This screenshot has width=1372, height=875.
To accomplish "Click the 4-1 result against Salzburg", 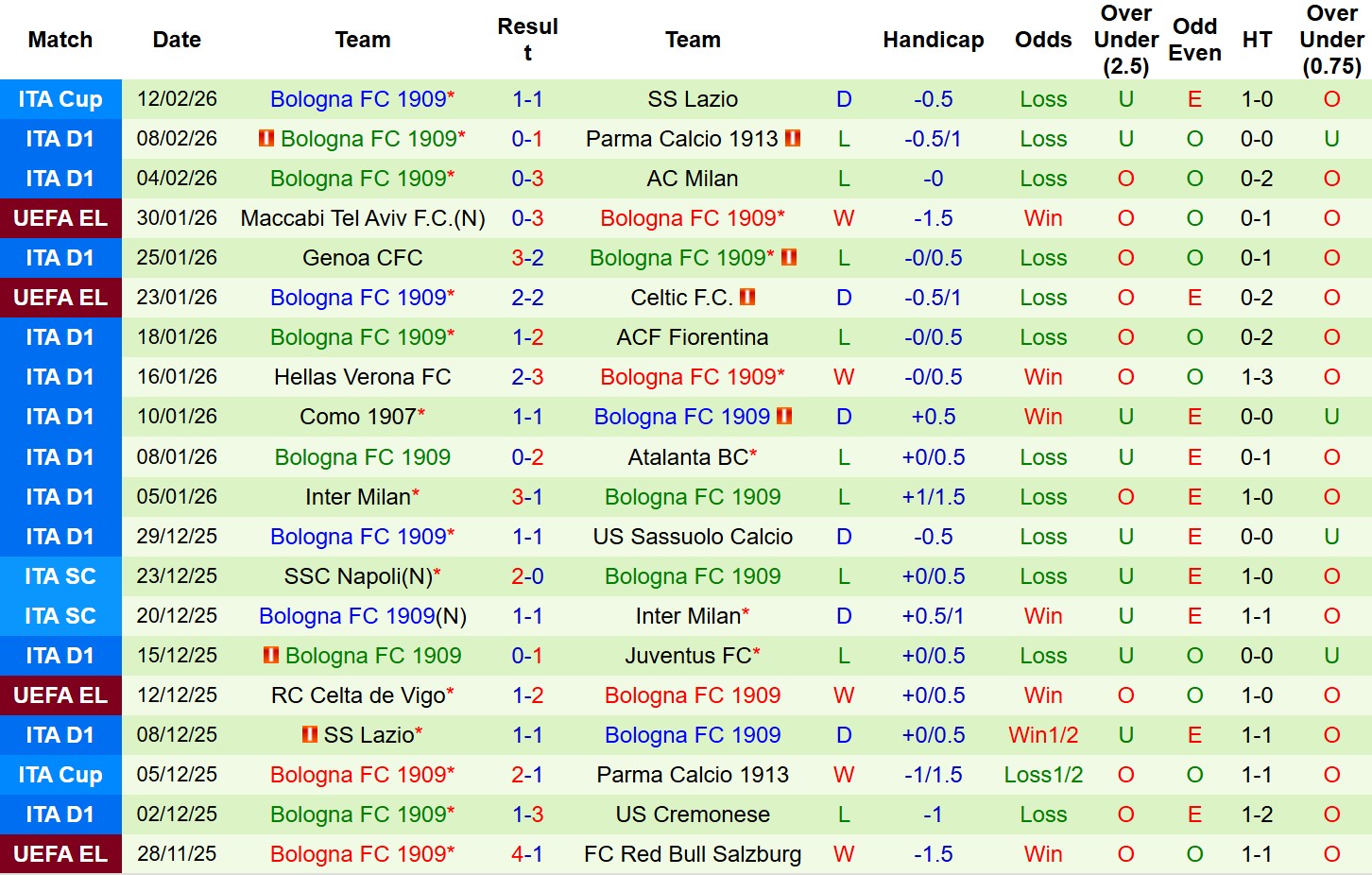I will [x=527, y=854].
